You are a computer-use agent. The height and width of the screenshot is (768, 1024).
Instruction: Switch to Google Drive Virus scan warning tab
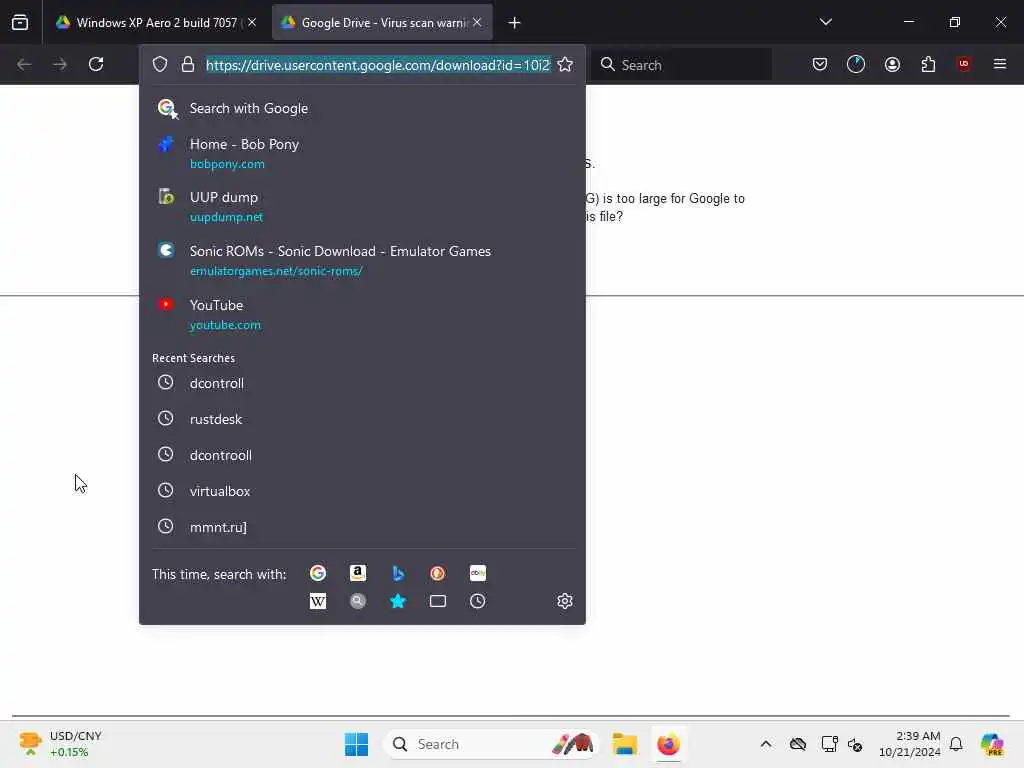(x=382, y=22)
